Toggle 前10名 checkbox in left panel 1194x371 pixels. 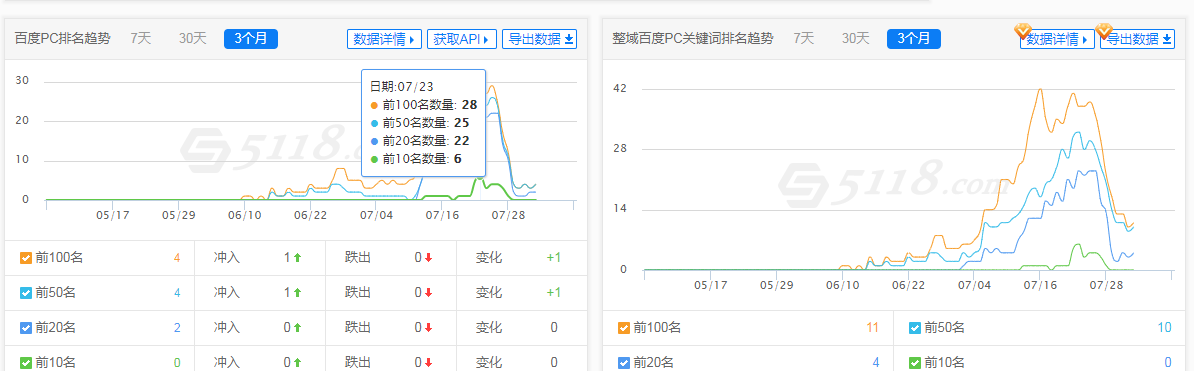pos(26,363)
